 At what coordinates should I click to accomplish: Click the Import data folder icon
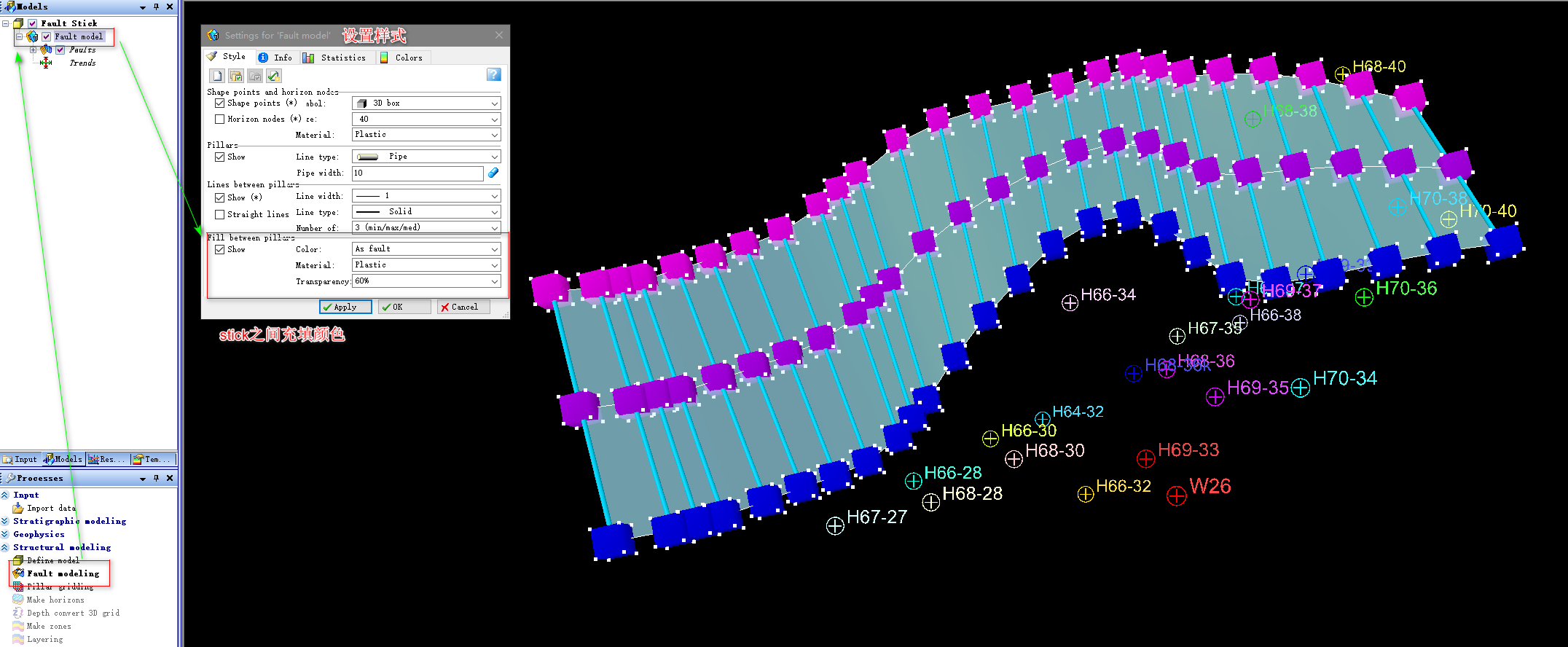[x=18, y=508]
